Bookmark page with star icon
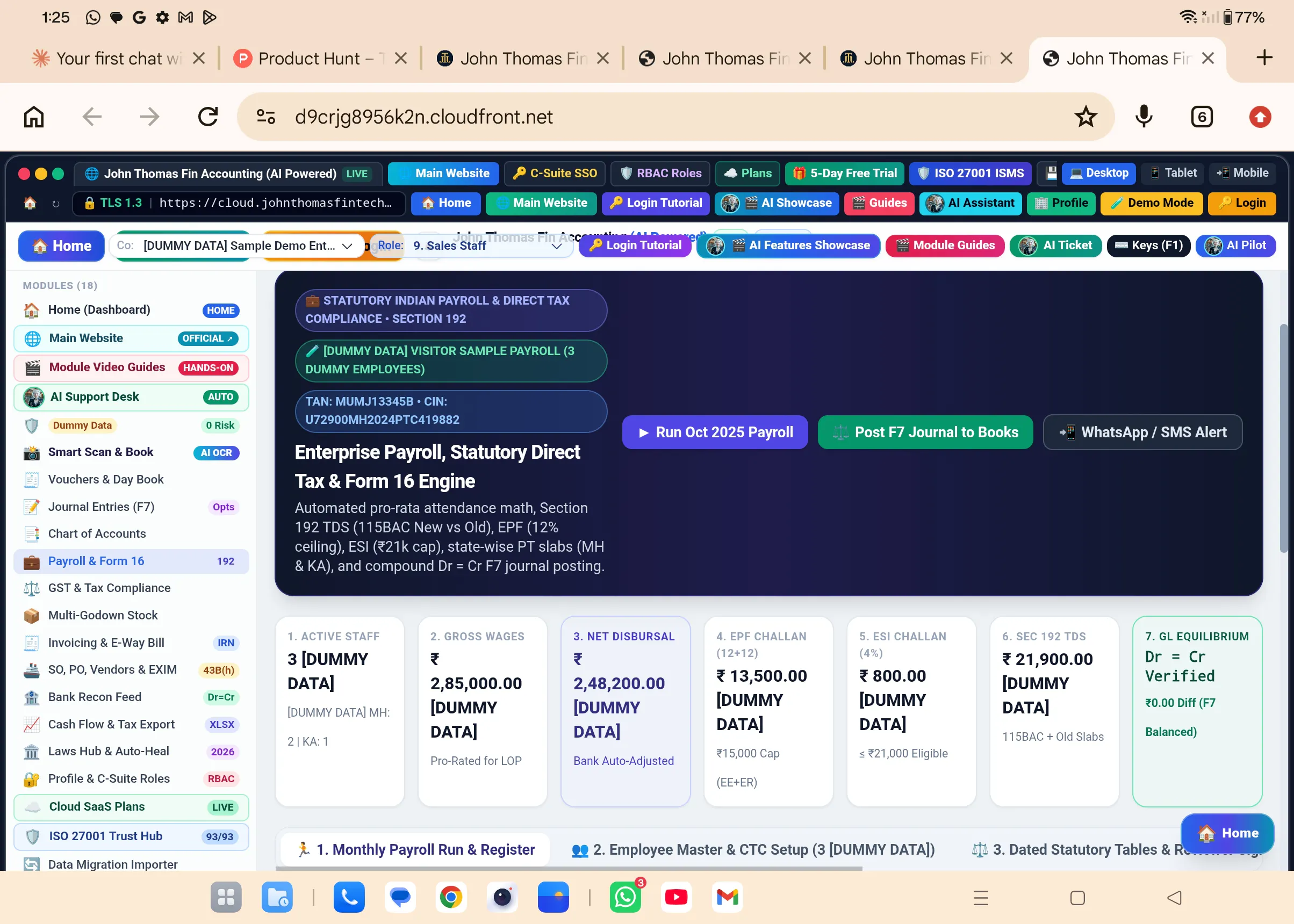 [x=1085, y=117]
